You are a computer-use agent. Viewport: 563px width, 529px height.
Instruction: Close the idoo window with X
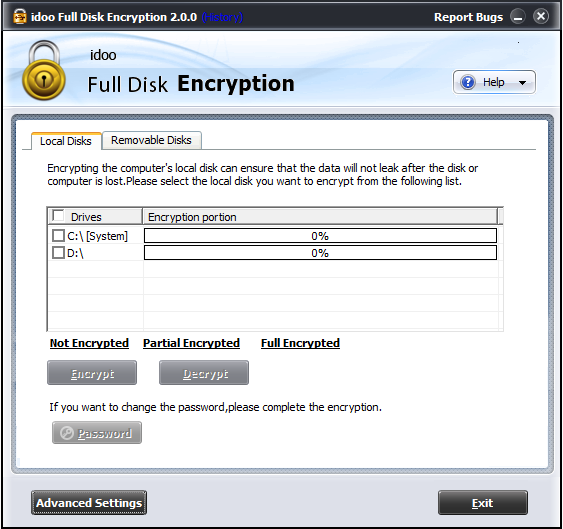click(x=540, y=16)
